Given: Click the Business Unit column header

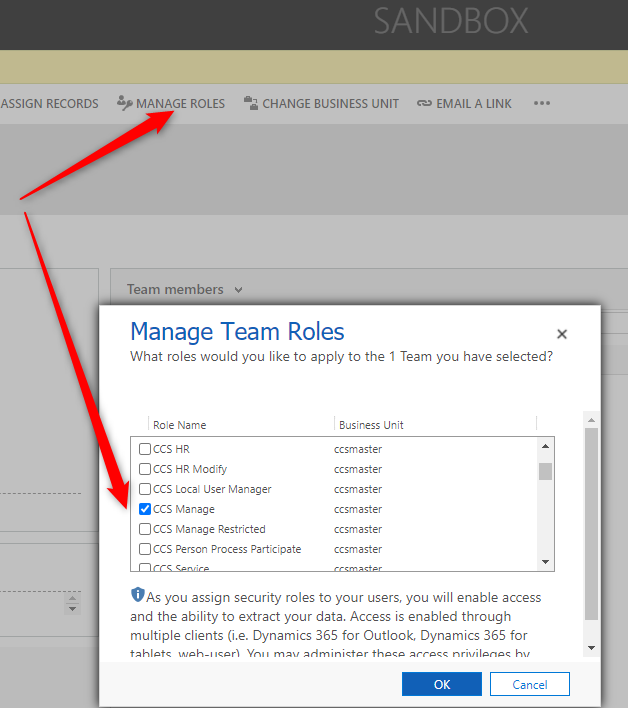Looking at the screenshot, I should point(371,425).
